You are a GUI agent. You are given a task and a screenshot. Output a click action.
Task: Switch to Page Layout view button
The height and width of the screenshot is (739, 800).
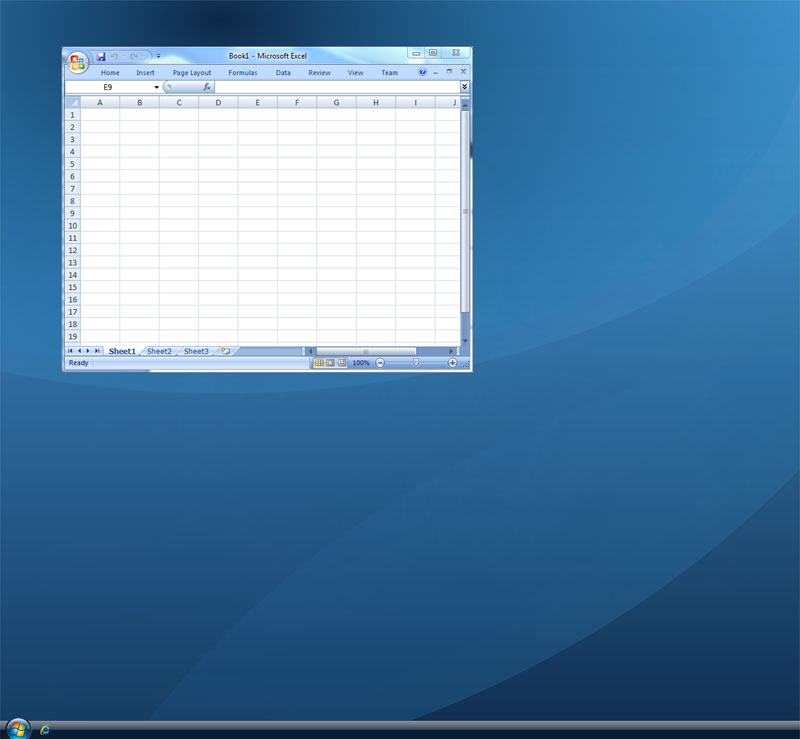331,363
